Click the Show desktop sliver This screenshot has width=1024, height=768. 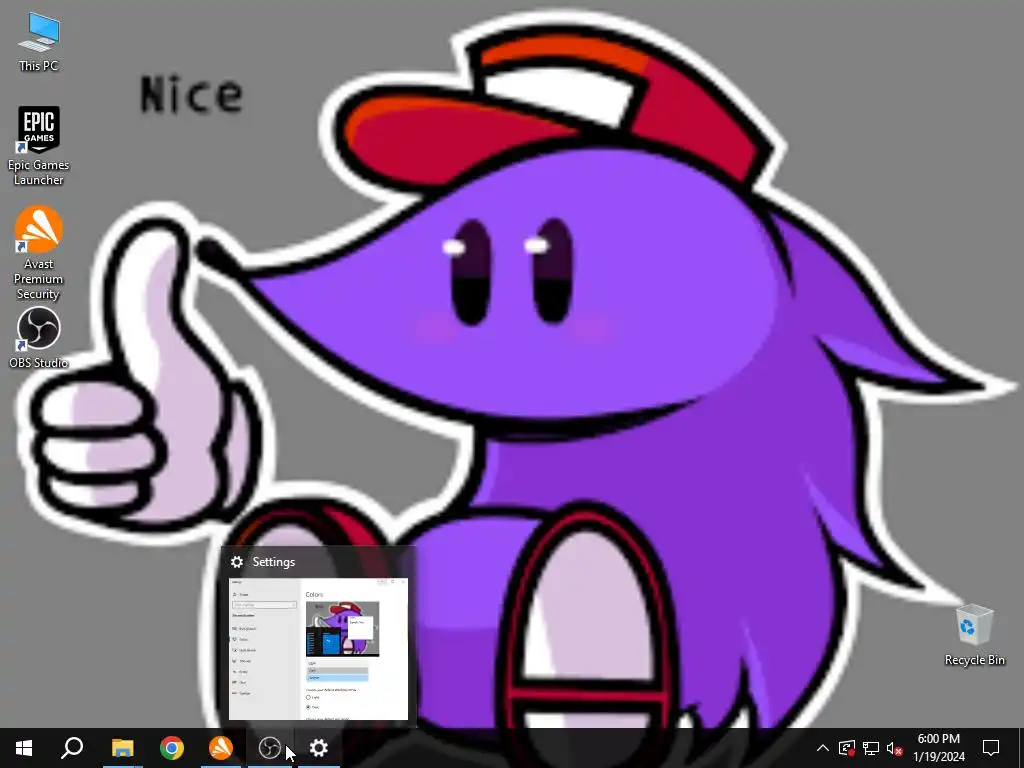[1021, 748]
